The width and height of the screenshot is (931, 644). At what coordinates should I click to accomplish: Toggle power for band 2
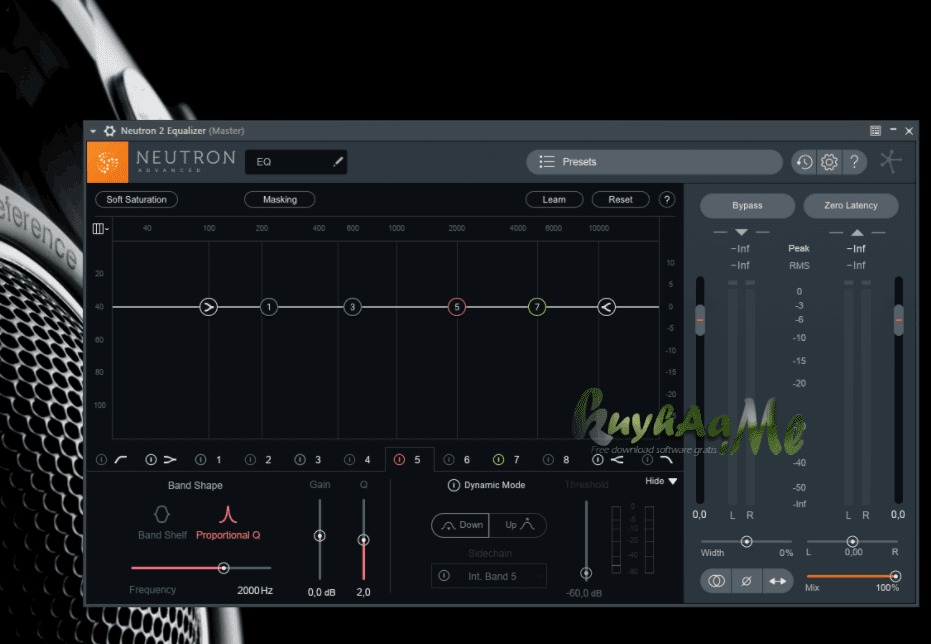[251, 459]
